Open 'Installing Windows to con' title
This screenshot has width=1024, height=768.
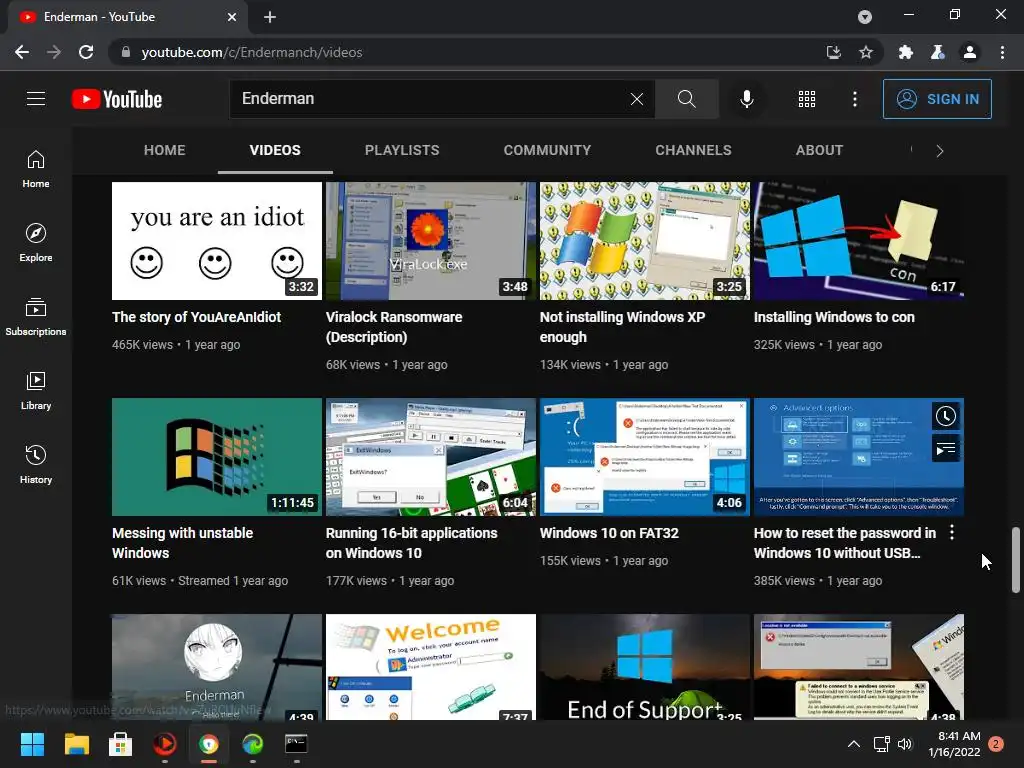point(834,317)
